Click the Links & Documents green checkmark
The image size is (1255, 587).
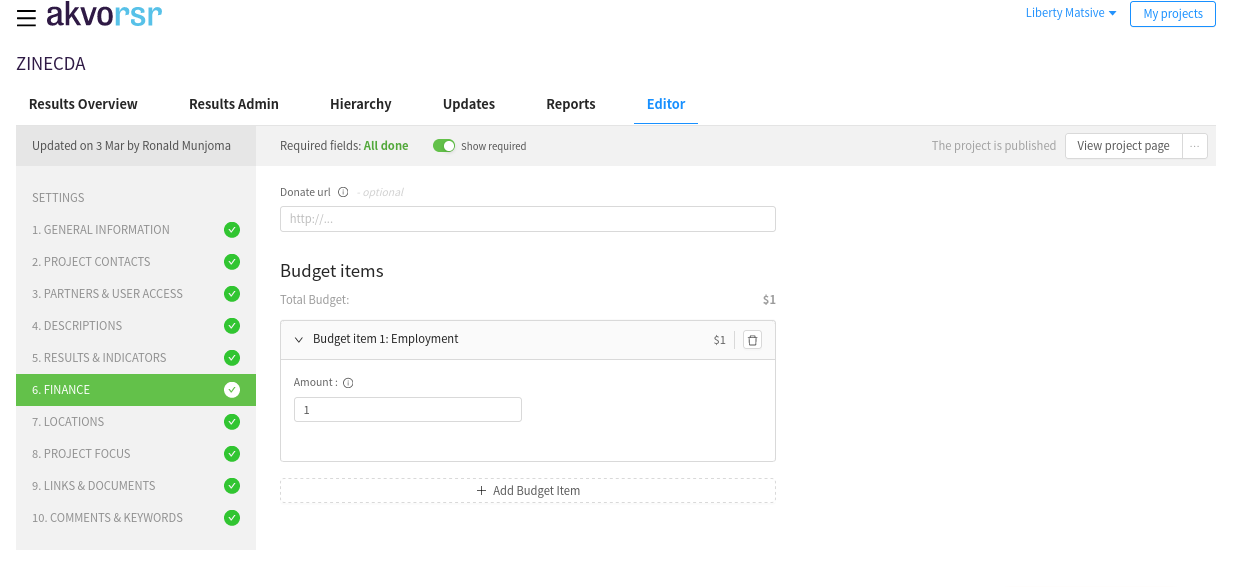point(232,486)
